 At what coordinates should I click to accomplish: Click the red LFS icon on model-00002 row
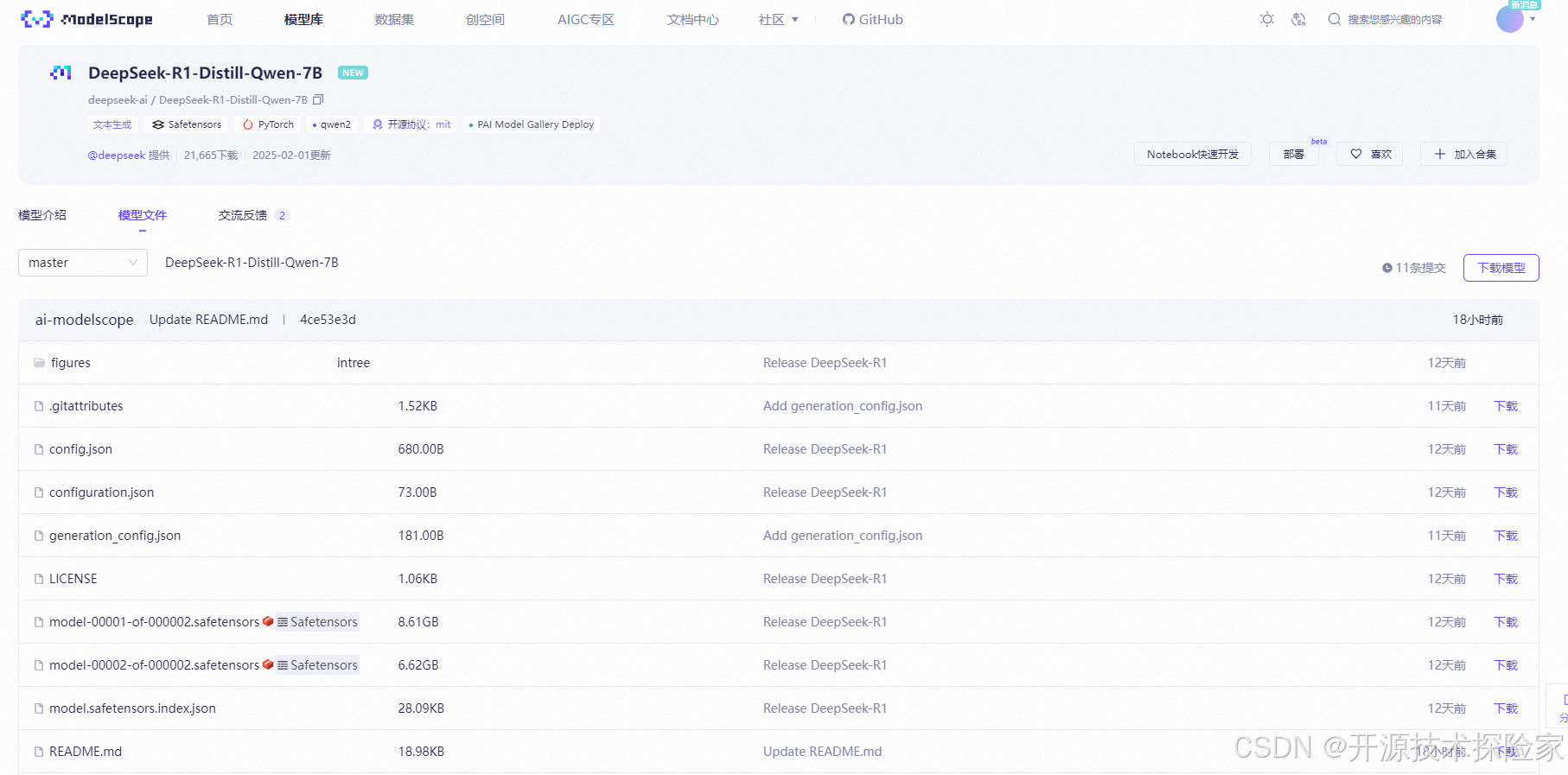click(x=268, y=664)
